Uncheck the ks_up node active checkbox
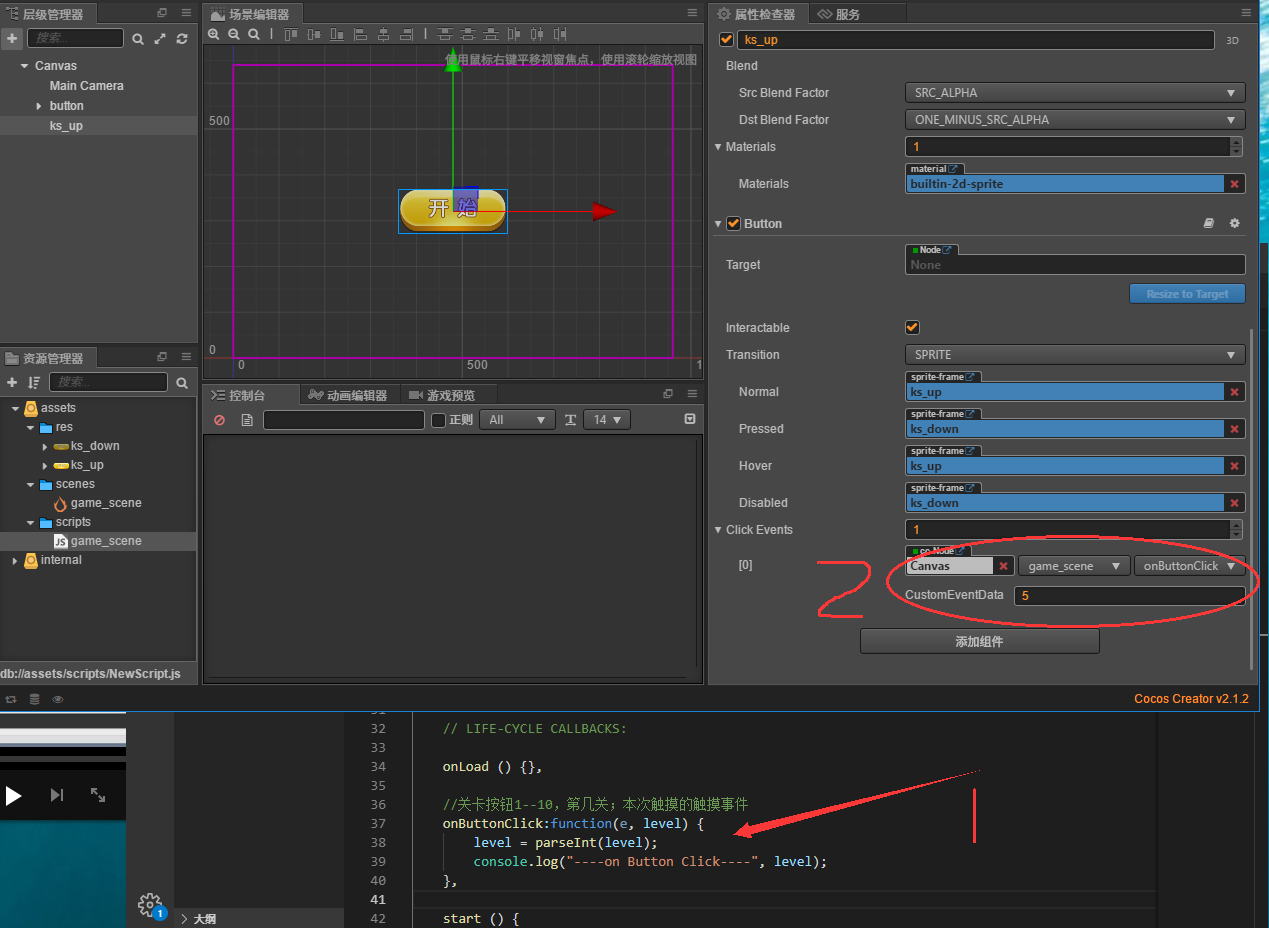1269x928 pixels. pos(725,40)
